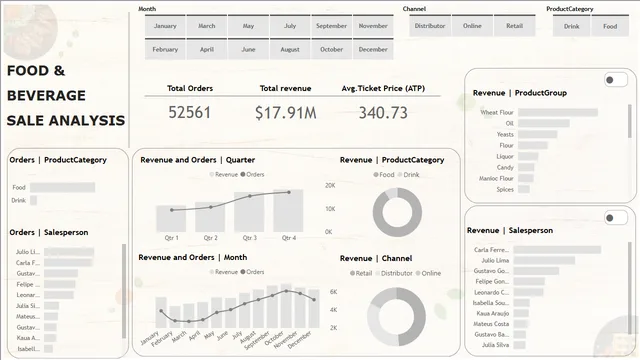The width and height of the screenshot is (640, 360).
Task: Choose October in the Month slicer
Action: [x=331, y=49]
